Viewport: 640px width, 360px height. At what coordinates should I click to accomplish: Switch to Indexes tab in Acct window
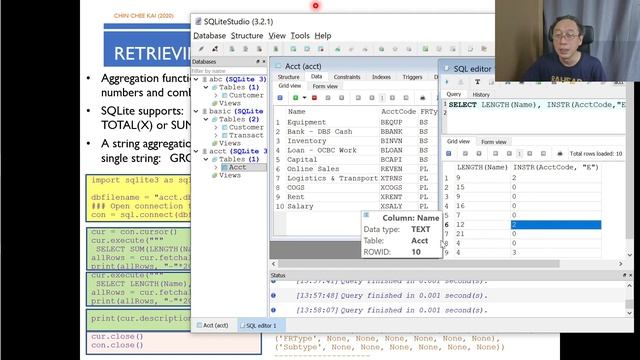[381, 77]
